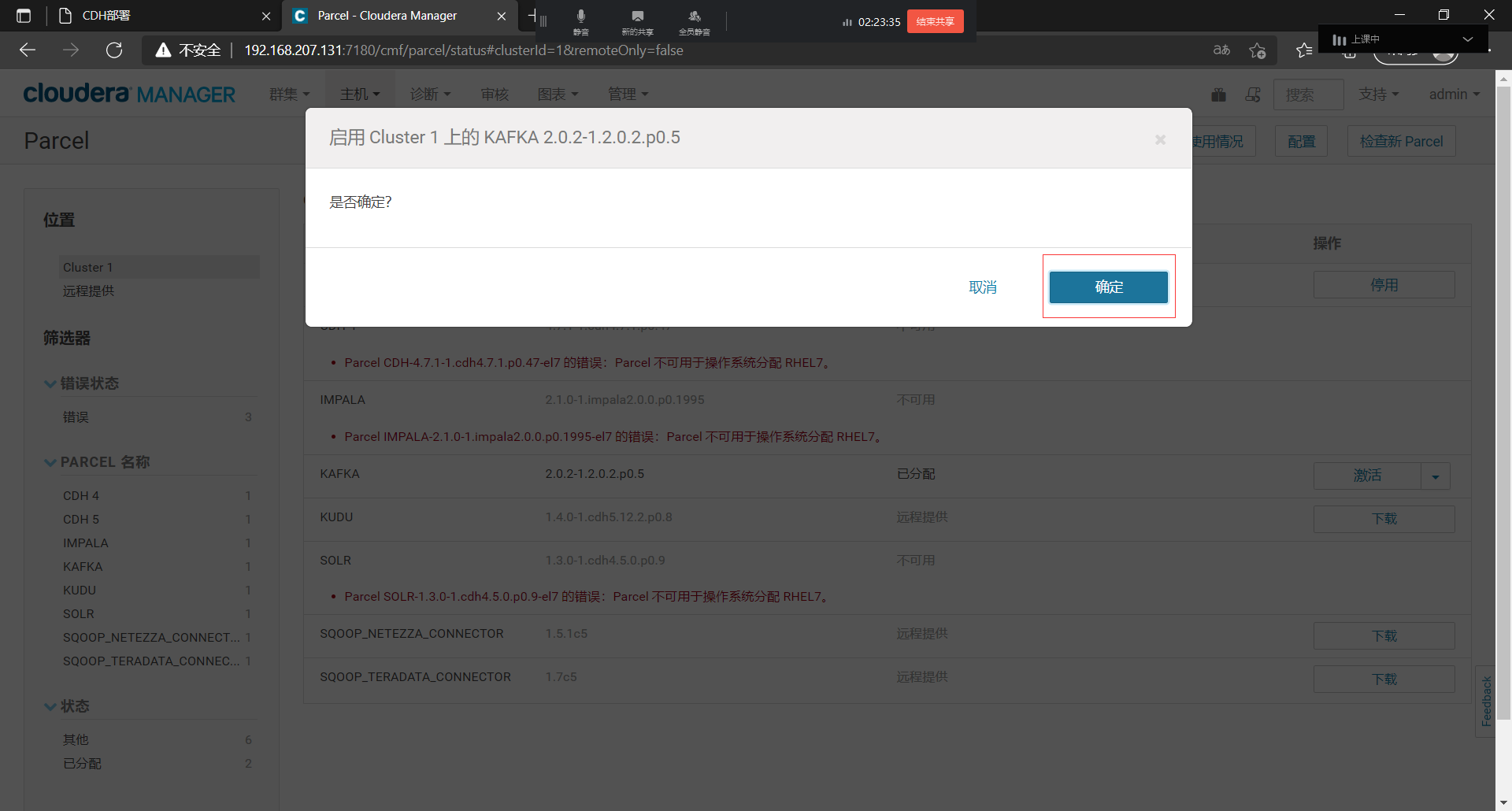The height and width of the screenshot is (811, 1512).
Task: Click 检查新 Parcel button
Action: [x=1401, y=141]
